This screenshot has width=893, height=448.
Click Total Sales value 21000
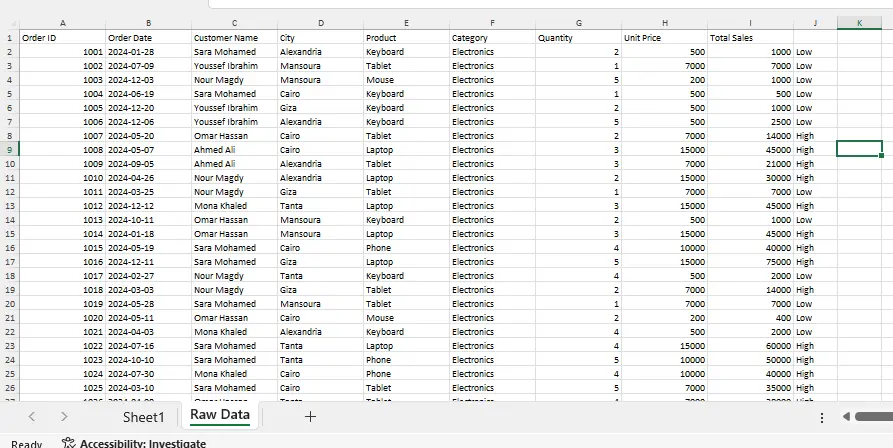point(751,164)
